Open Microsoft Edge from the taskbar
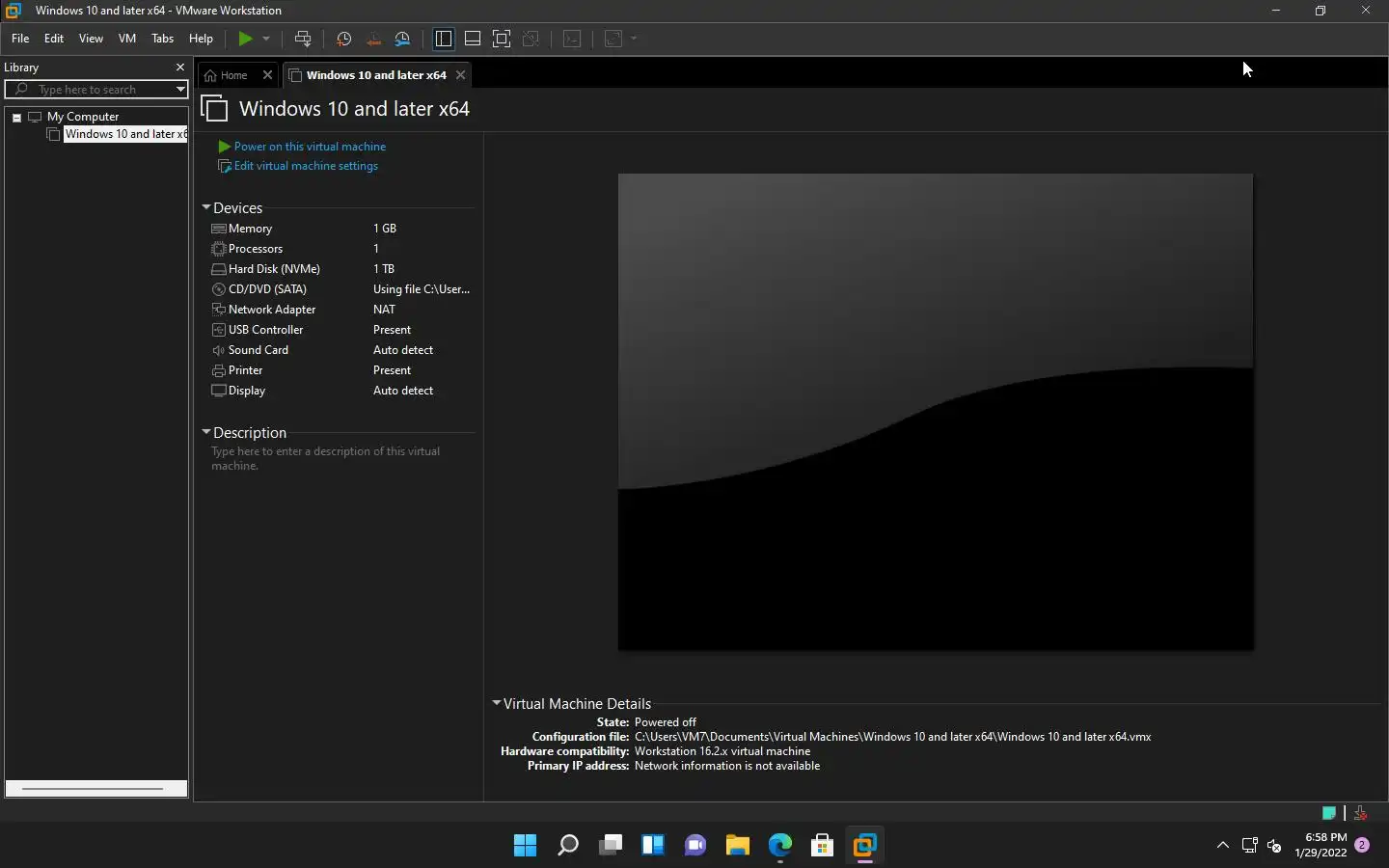Image resolution: width=1389 pixels, height=868 pixels. click(x=780, y=846)
